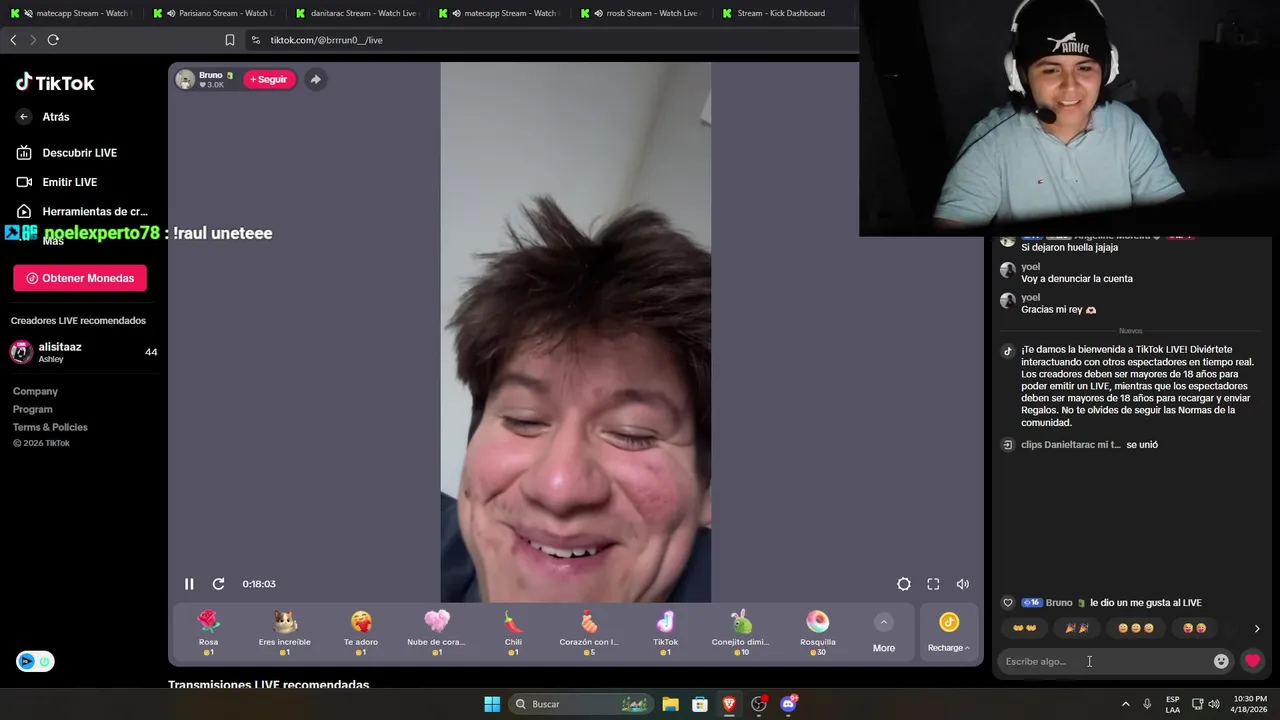This screenshot has height=720, width=1280.
Task: Click the taskbar Buscar search box
Action: point(580,704)
